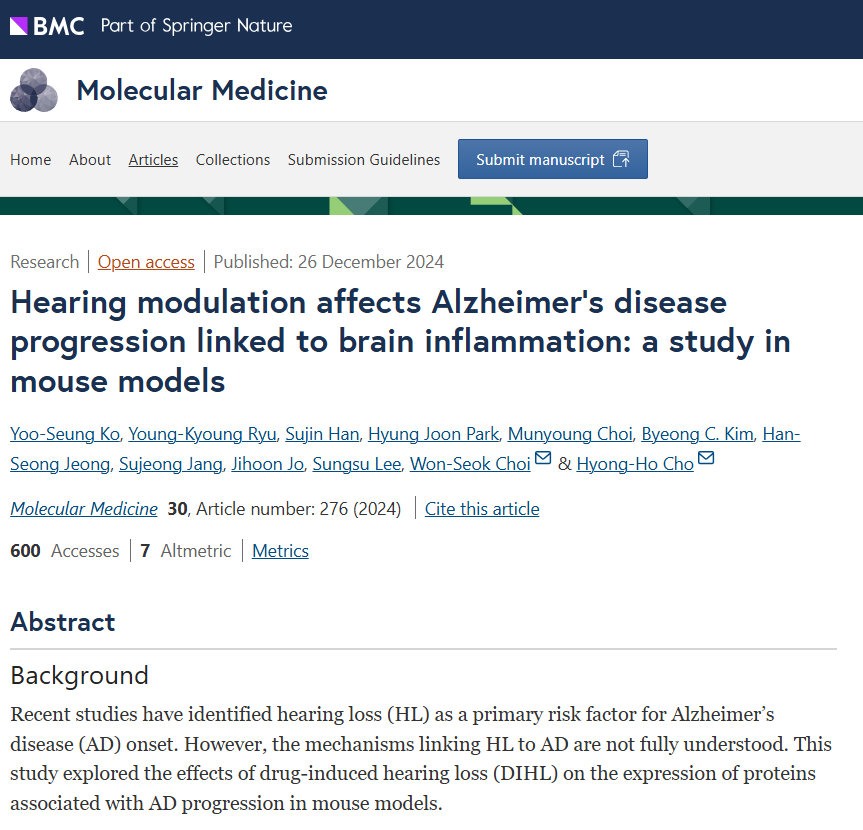Click email envelope icon beside Won-Seok Choi
The width and height of the screenshot is (863, 830).
click(543, 459)
